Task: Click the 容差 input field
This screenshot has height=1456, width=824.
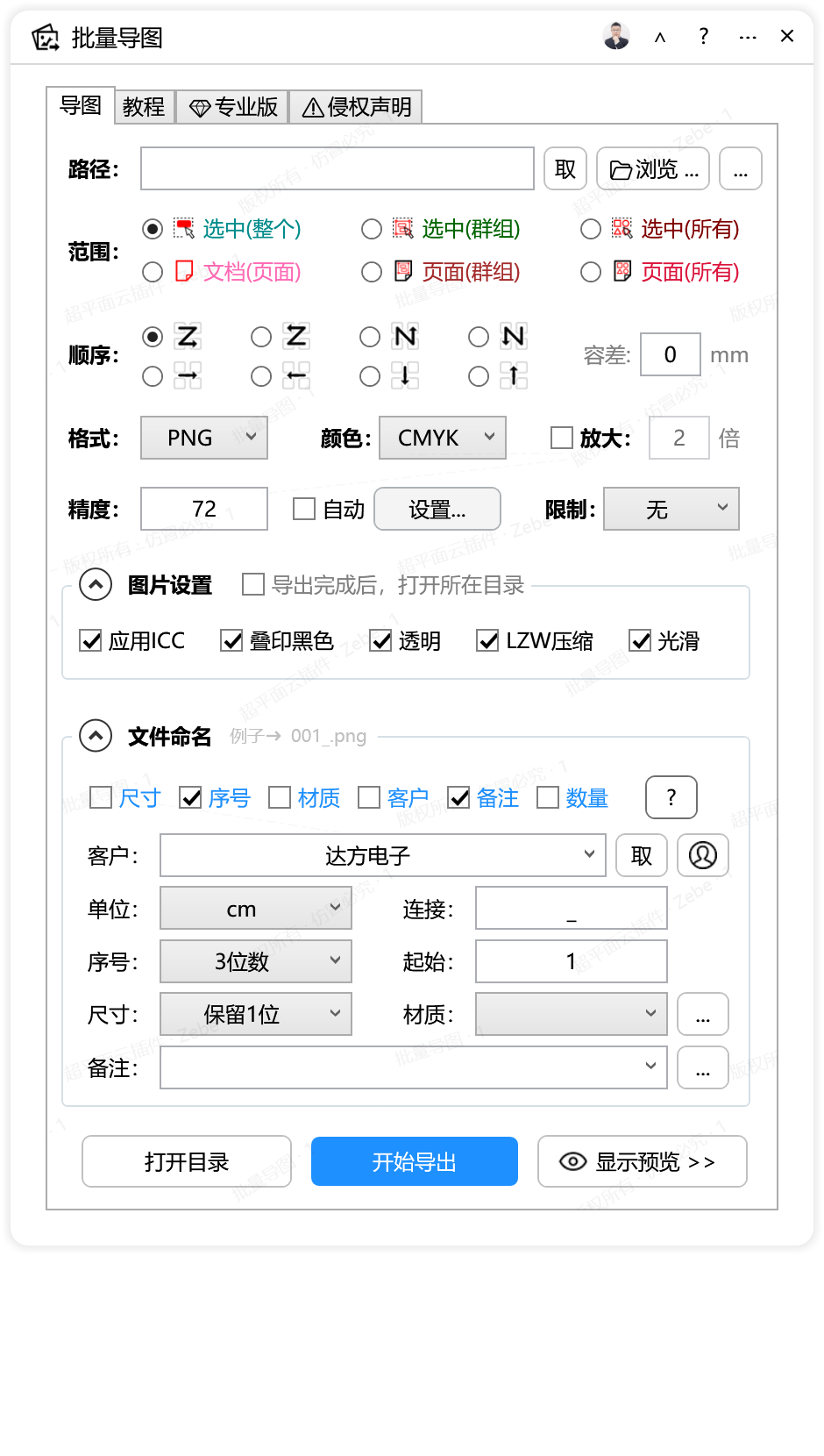Action: [671, 354]
